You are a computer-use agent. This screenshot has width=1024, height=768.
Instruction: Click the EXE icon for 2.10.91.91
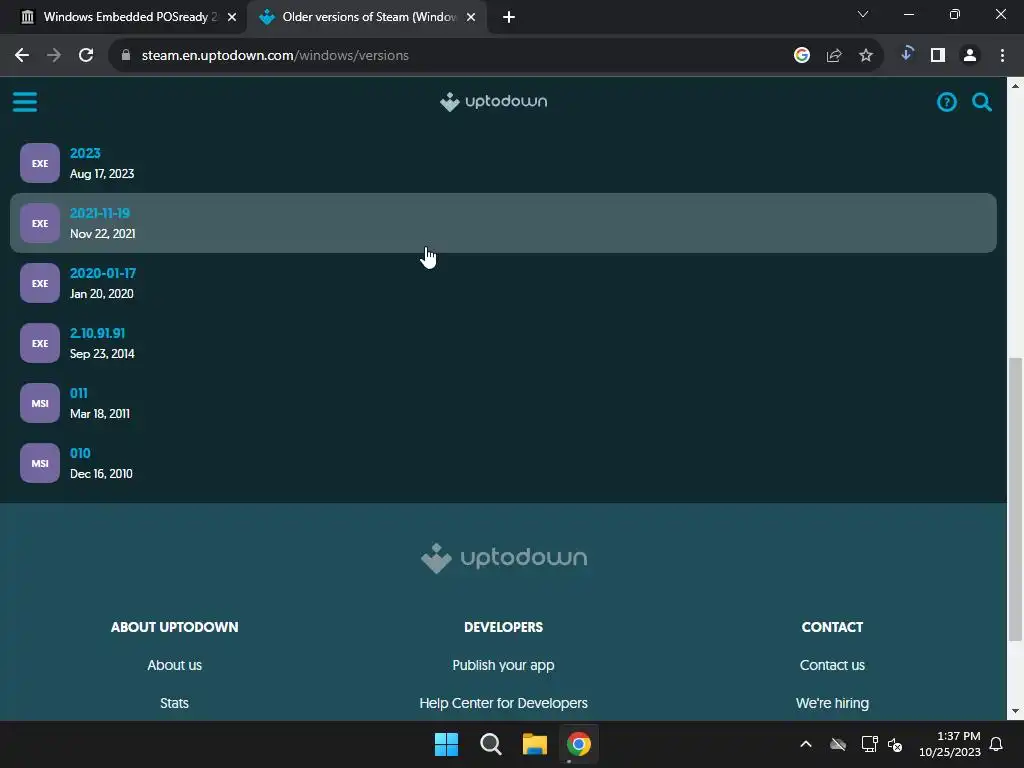pos(40,344)
